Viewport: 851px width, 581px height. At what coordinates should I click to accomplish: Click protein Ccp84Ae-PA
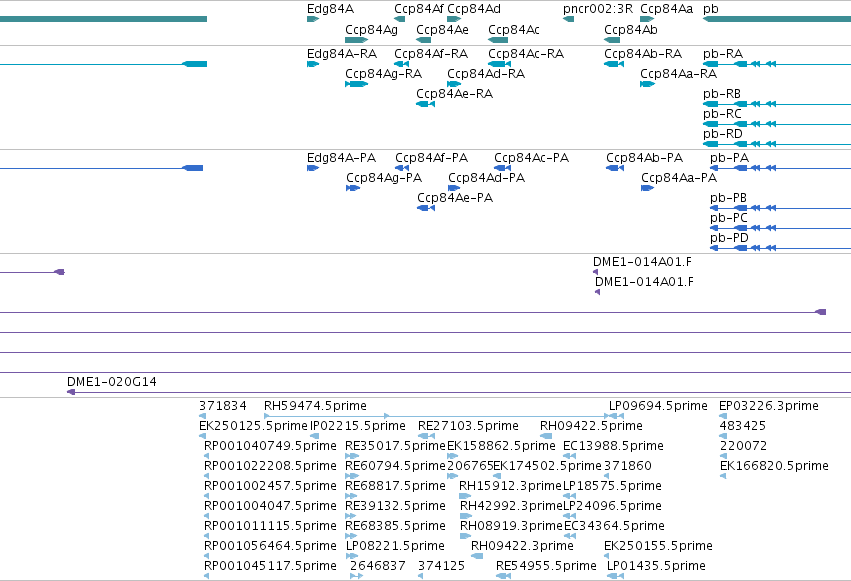(455, 198)
